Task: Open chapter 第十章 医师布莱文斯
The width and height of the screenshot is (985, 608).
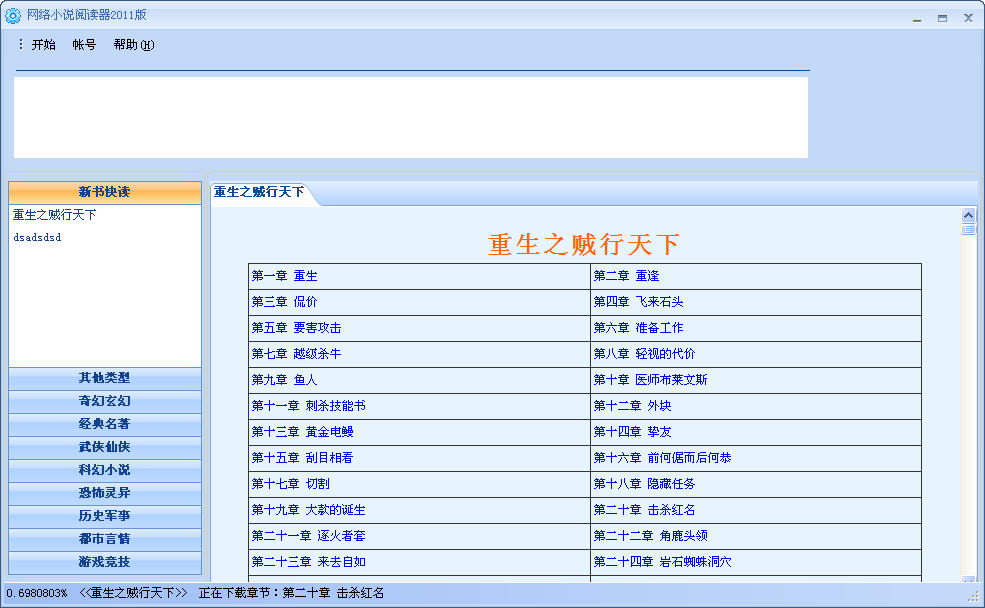Action: click(651, 380)
